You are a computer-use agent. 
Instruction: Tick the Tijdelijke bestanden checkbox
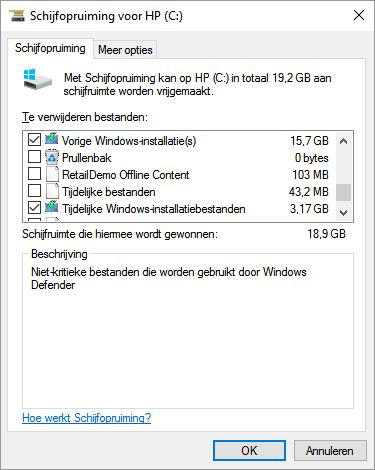(34, 191)
